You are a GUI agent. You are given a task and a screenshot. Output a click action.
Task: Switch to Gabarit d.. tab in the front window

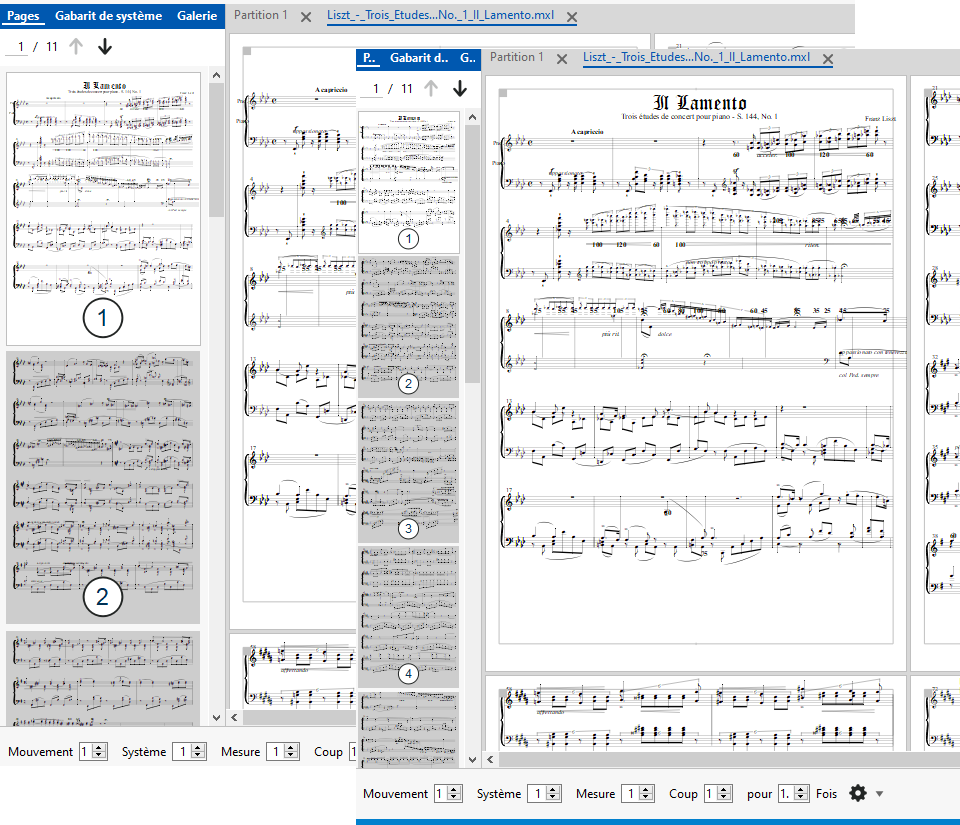point(419,58)
